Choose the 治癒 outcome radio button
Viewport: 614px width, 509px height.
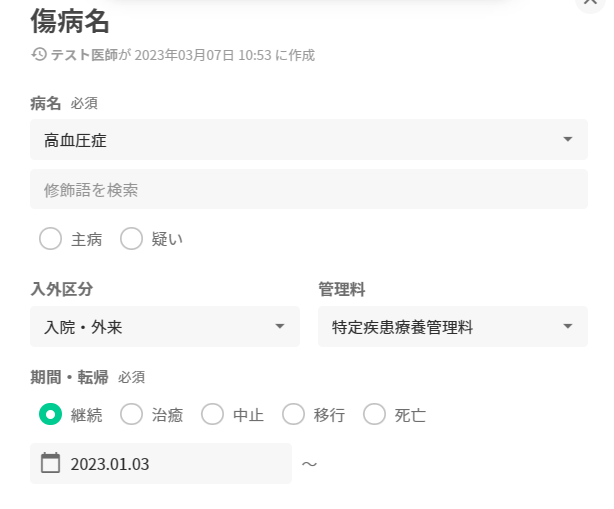(x=132, y=414)
